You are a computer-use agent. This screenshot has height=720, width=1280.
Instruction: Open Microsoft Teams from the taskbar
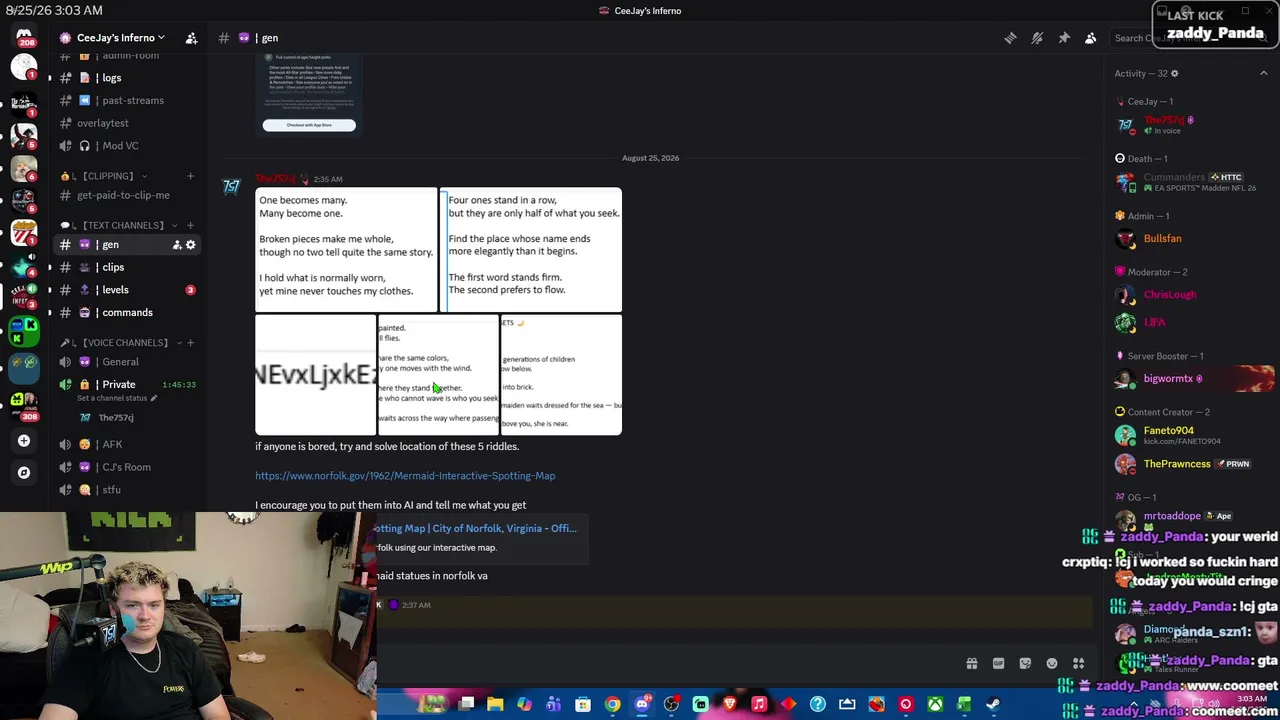click(553, 705)
